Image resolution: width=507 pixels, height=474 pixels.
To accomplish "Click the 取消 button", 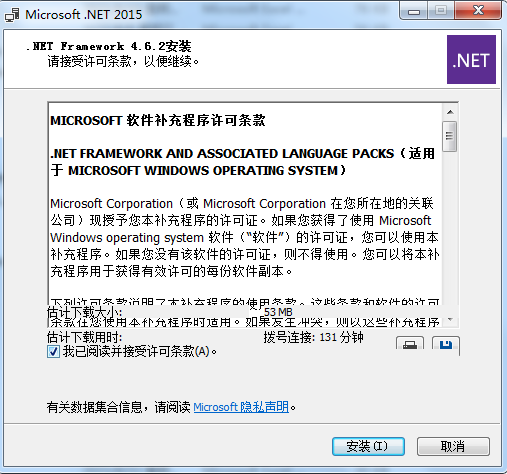I will click(x=453, y=446).
